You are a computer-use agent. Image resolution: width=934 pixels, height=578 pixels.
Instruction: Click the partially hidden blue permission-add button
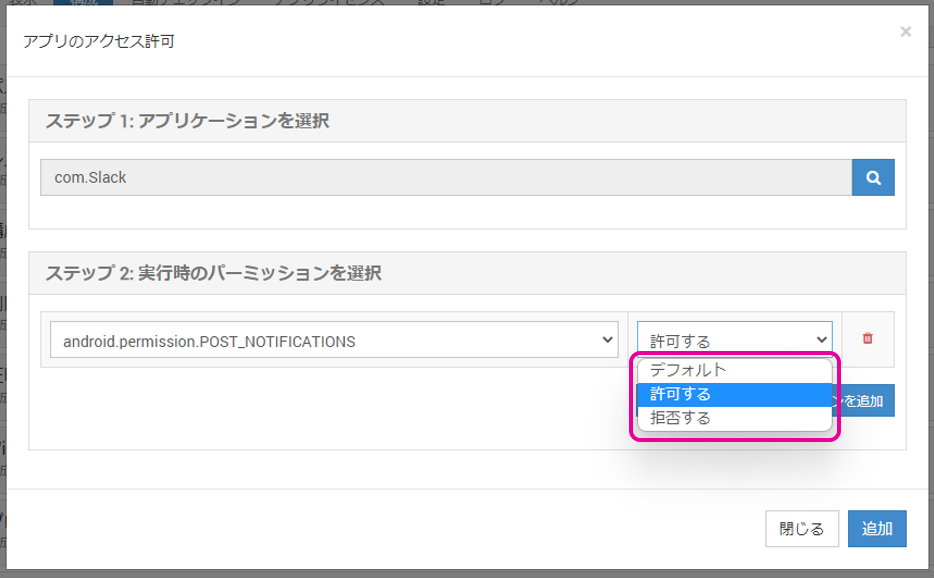(x=866, y=401)
